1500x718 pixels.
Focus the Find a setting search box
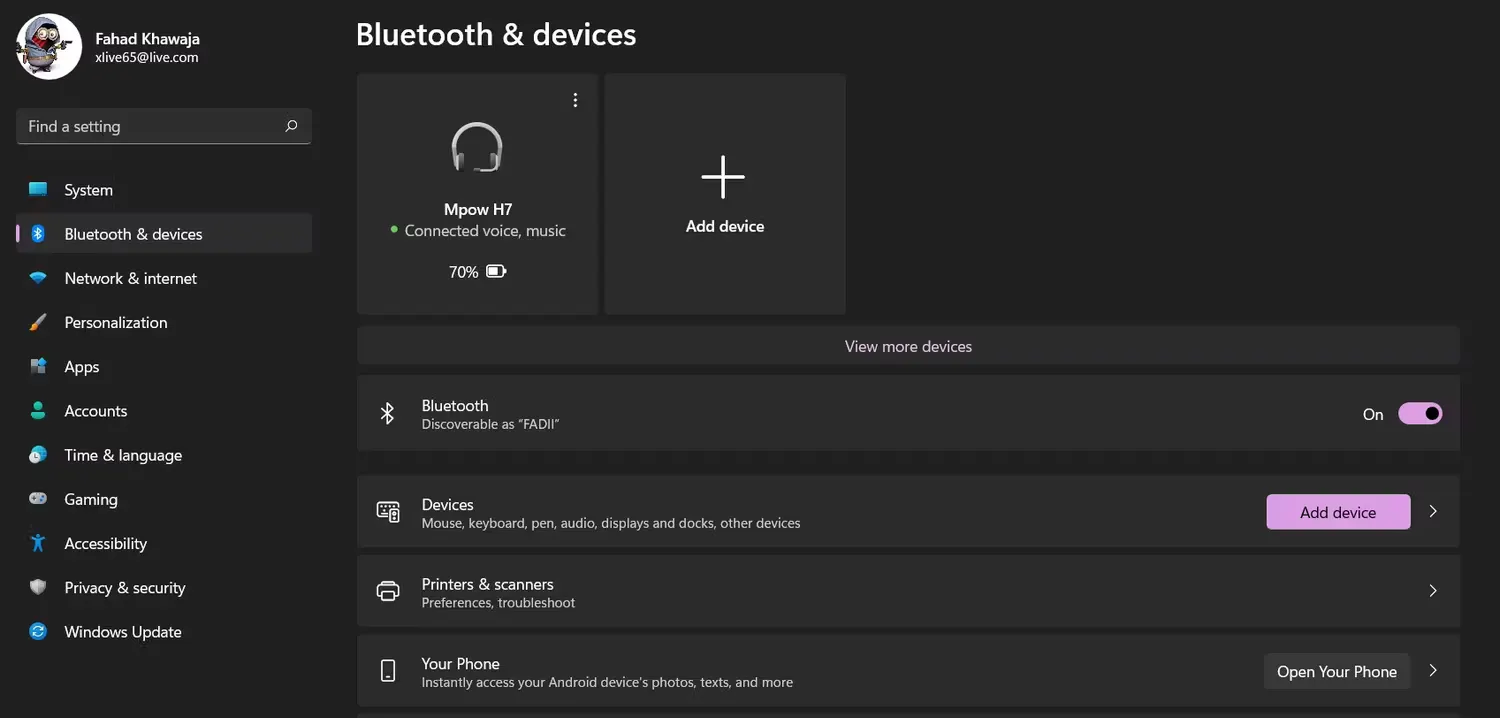pos(150,126)
